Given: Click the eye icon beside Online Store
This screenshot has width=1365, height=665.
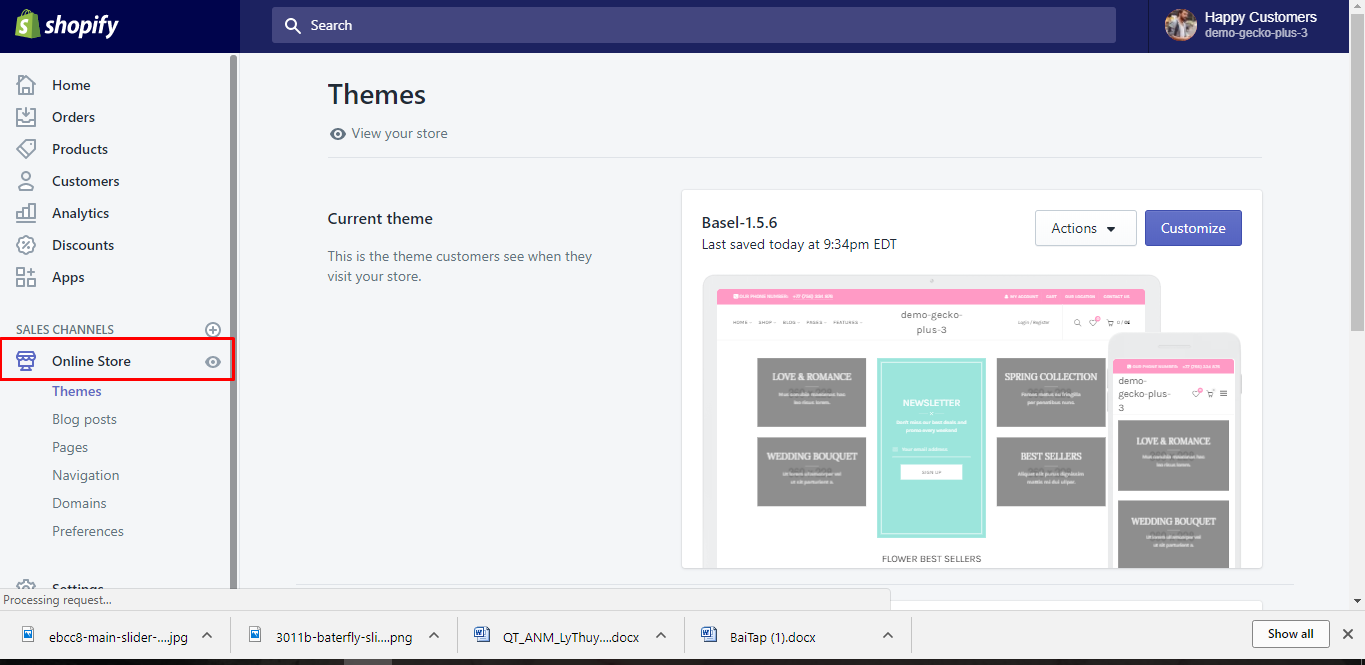Looking at the screenshot, I should (x=213, y=362).
